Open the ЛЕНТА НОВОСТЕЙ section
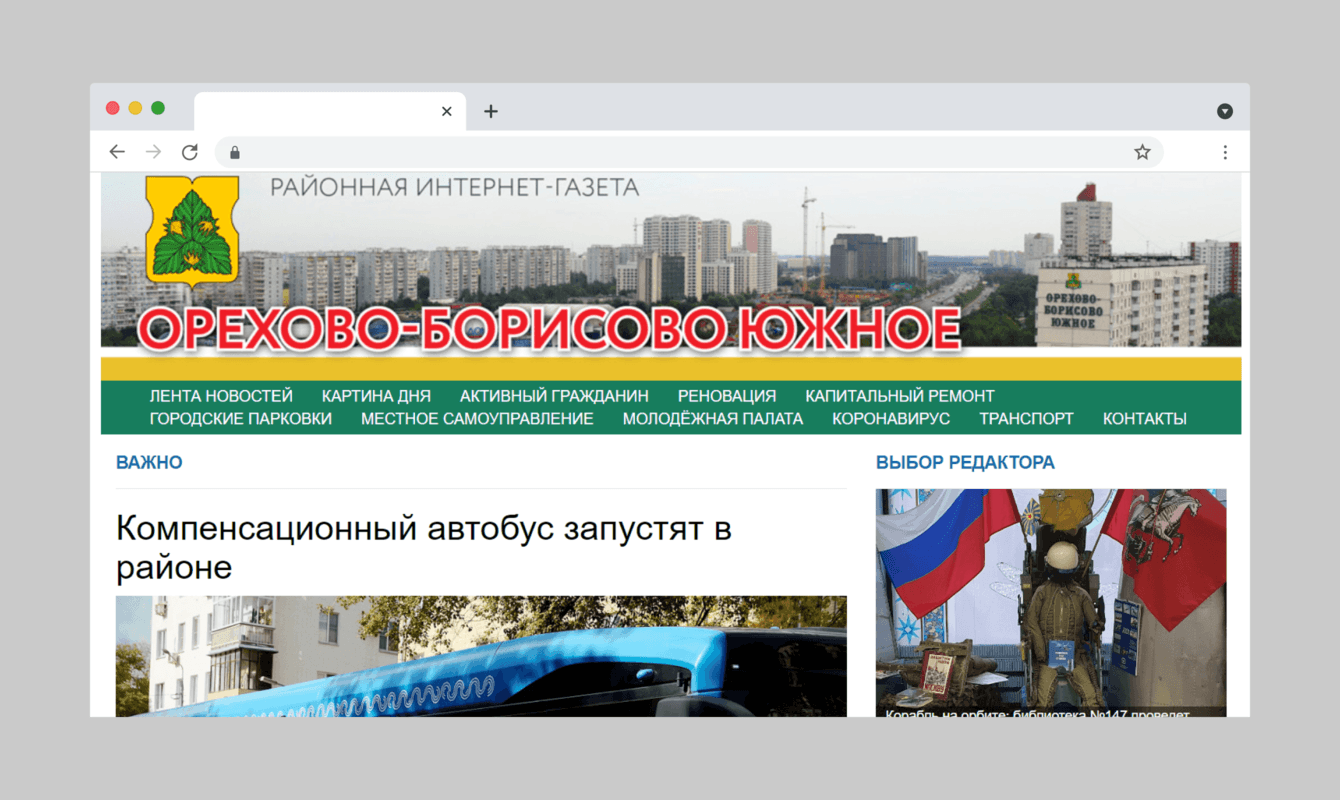The image size is (1340, 800). tap(220, 395)
